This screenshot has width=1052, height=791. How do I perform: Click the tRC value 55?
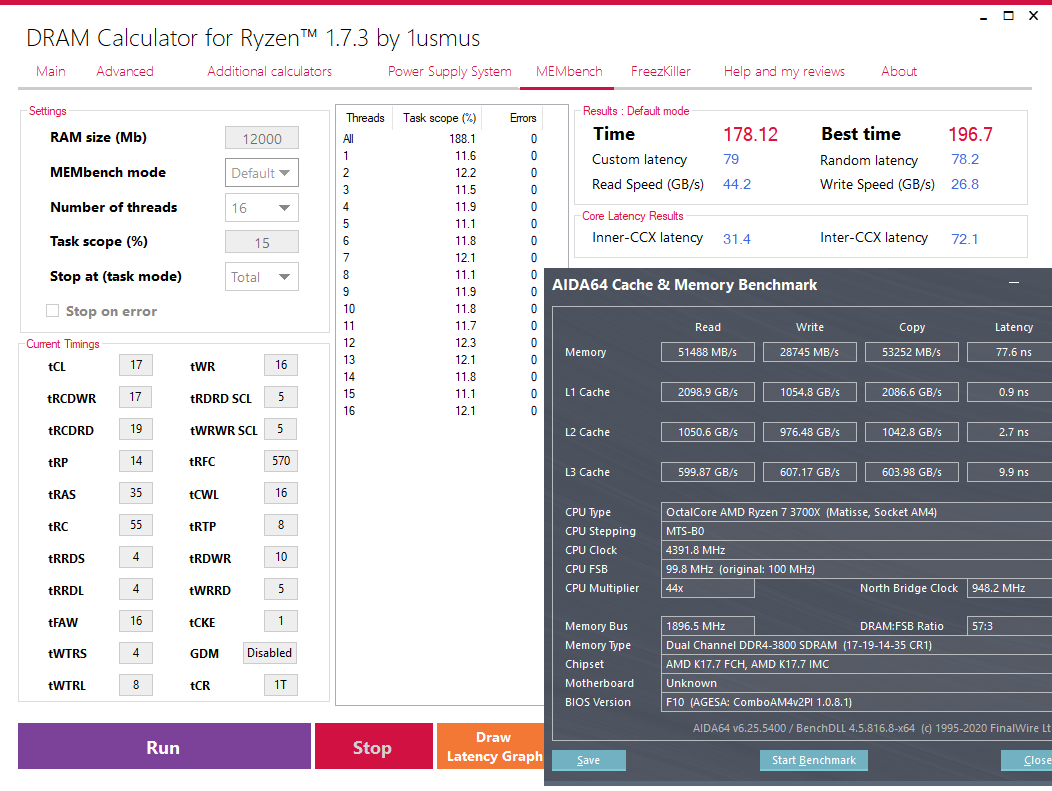[x=136, y=525]
